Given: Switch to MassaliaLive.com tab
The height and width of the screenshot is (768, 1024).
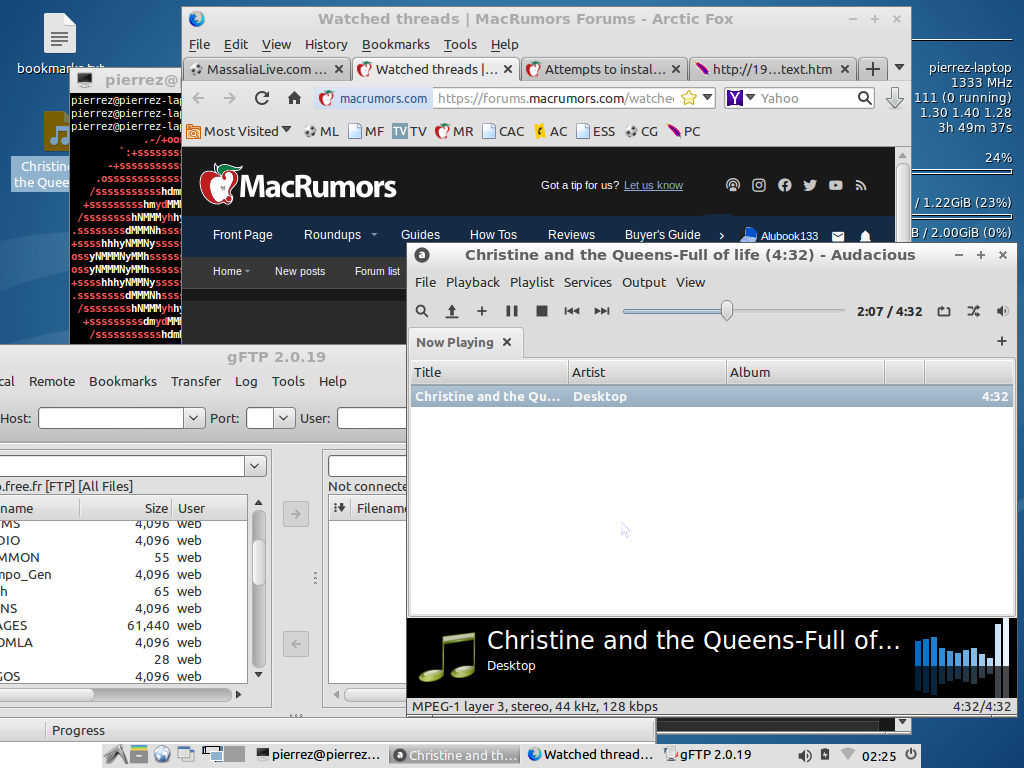Looking at the screenshot, I should click(x=266, y=69).
